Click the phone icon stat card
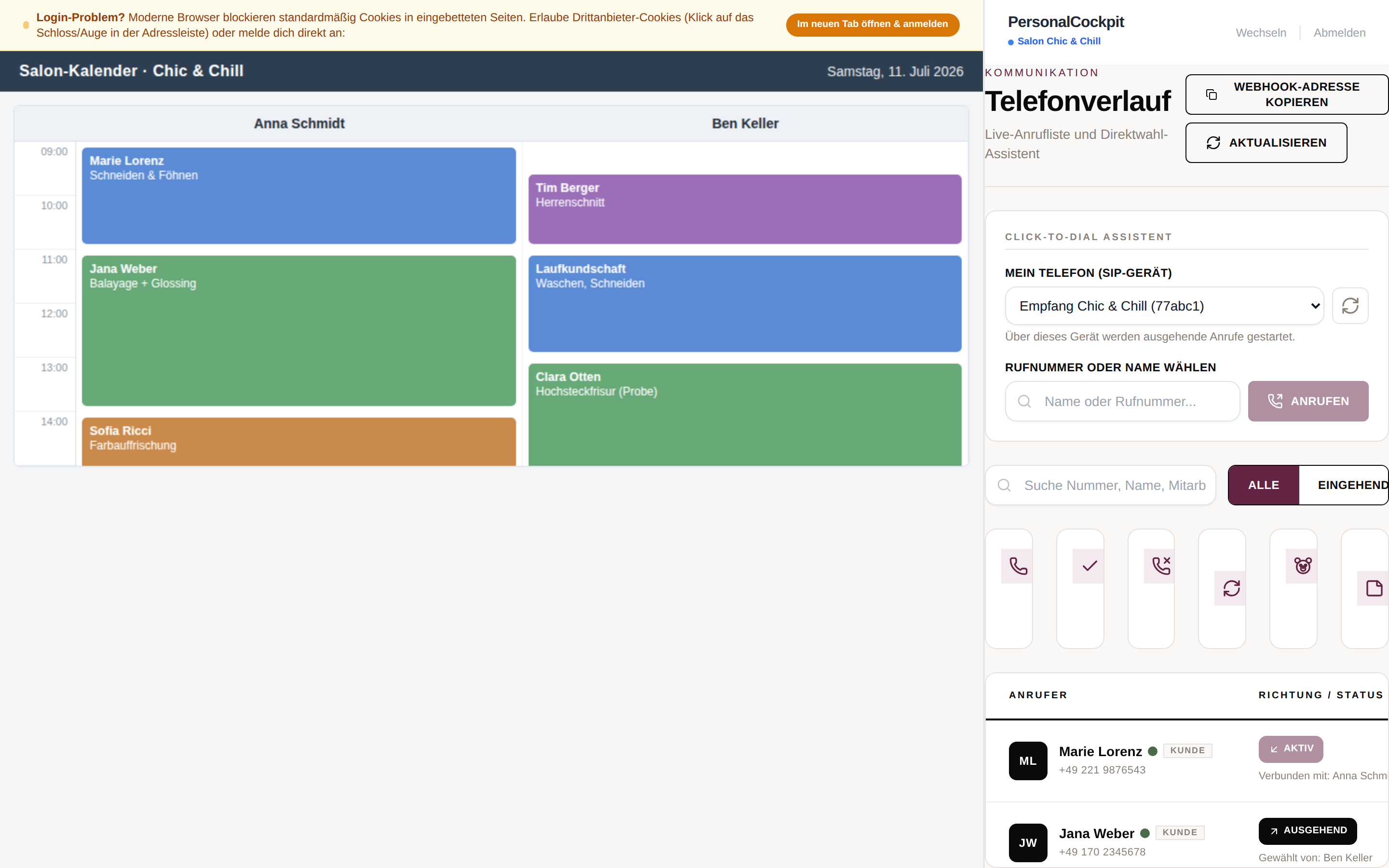Viewport: 1389px width, 868px height. (x=1009, y=588)
